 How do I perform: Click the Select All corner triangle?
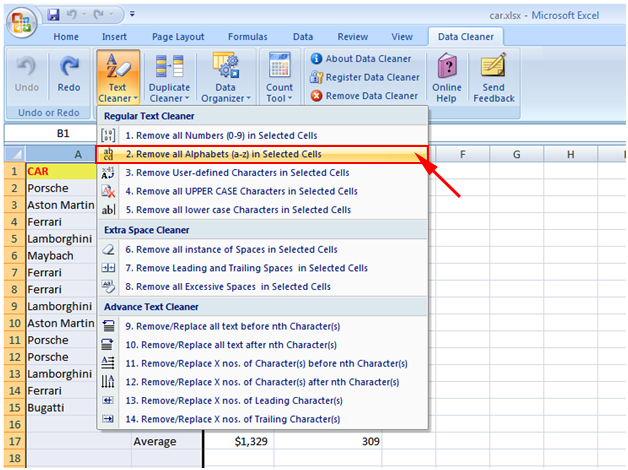point(15,154)
